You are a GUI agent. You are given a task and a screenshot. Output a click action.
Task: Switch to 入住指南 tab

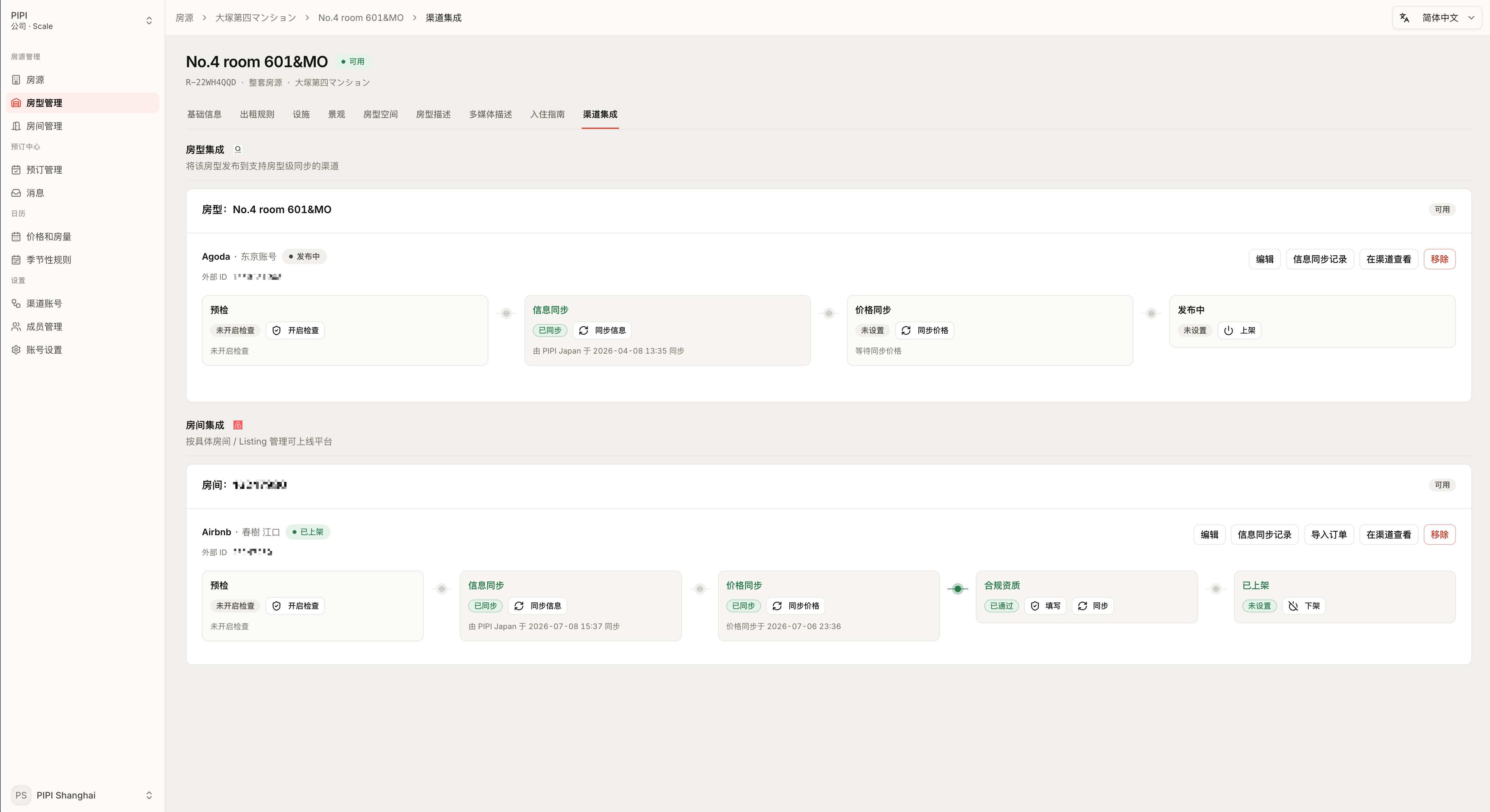click(547, 114)
